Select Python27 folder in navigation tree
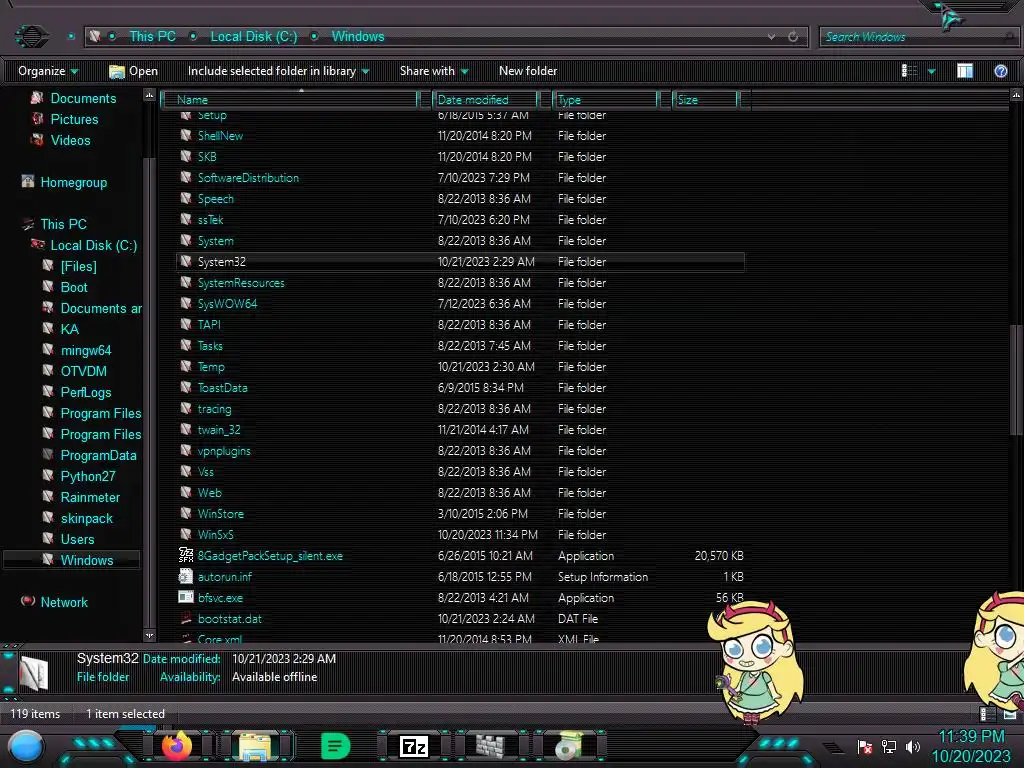This screenshot has height=768, width=1024. pos(88,476)
